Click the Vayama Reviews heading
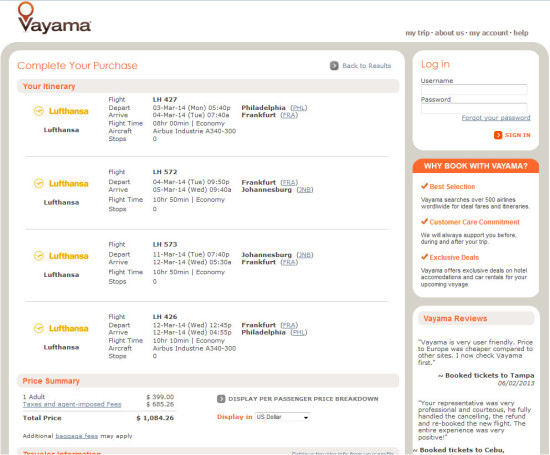Screen dimensions: 550x455 (x=455, y=319)
